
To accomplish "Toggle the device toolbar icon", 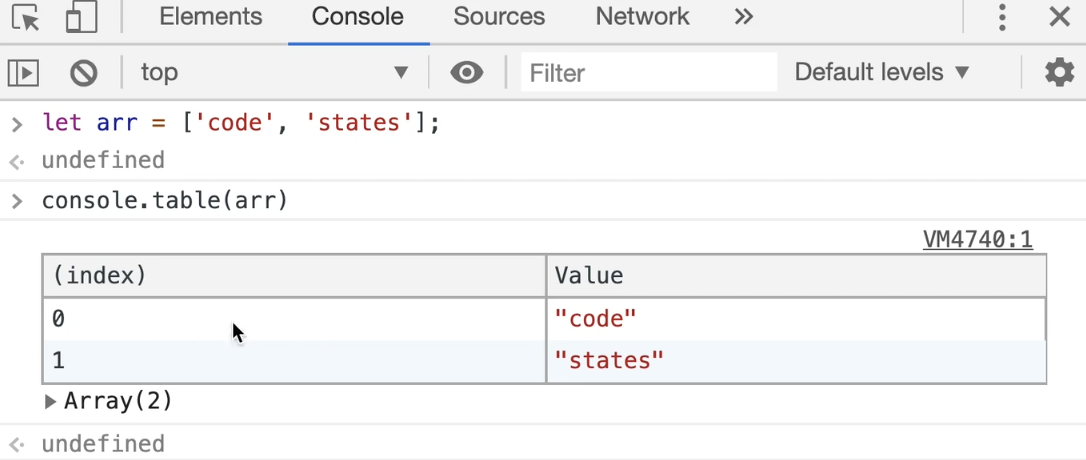I will tap(80, 17).
